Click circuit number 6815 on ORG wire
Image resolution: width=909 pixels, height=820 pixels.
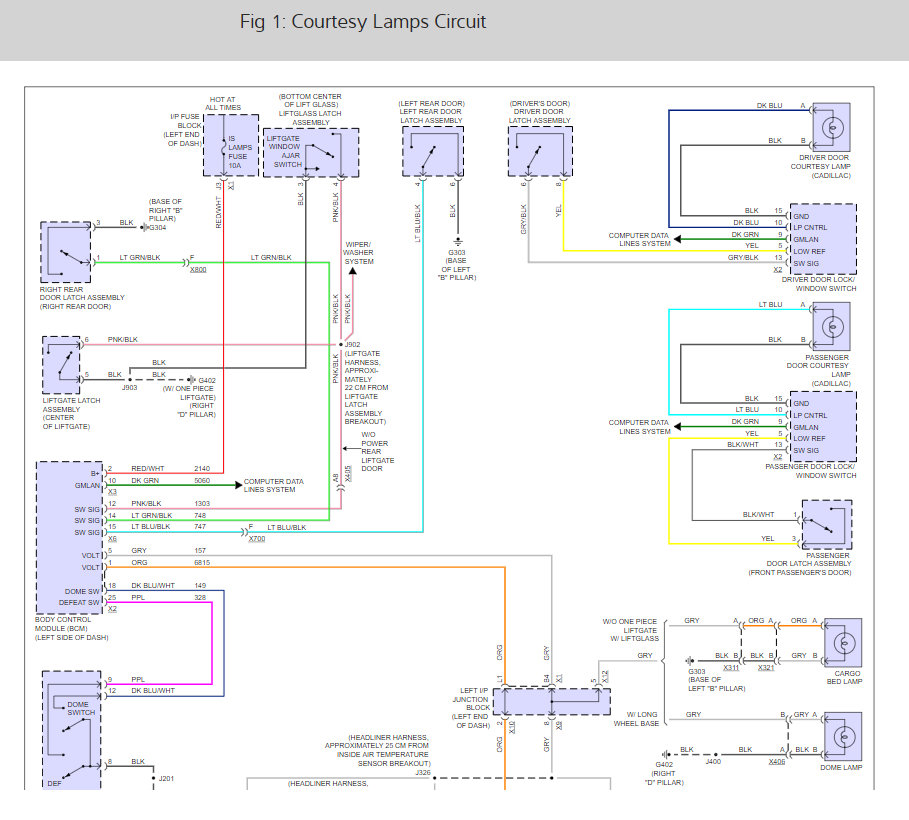pos(202,563)
